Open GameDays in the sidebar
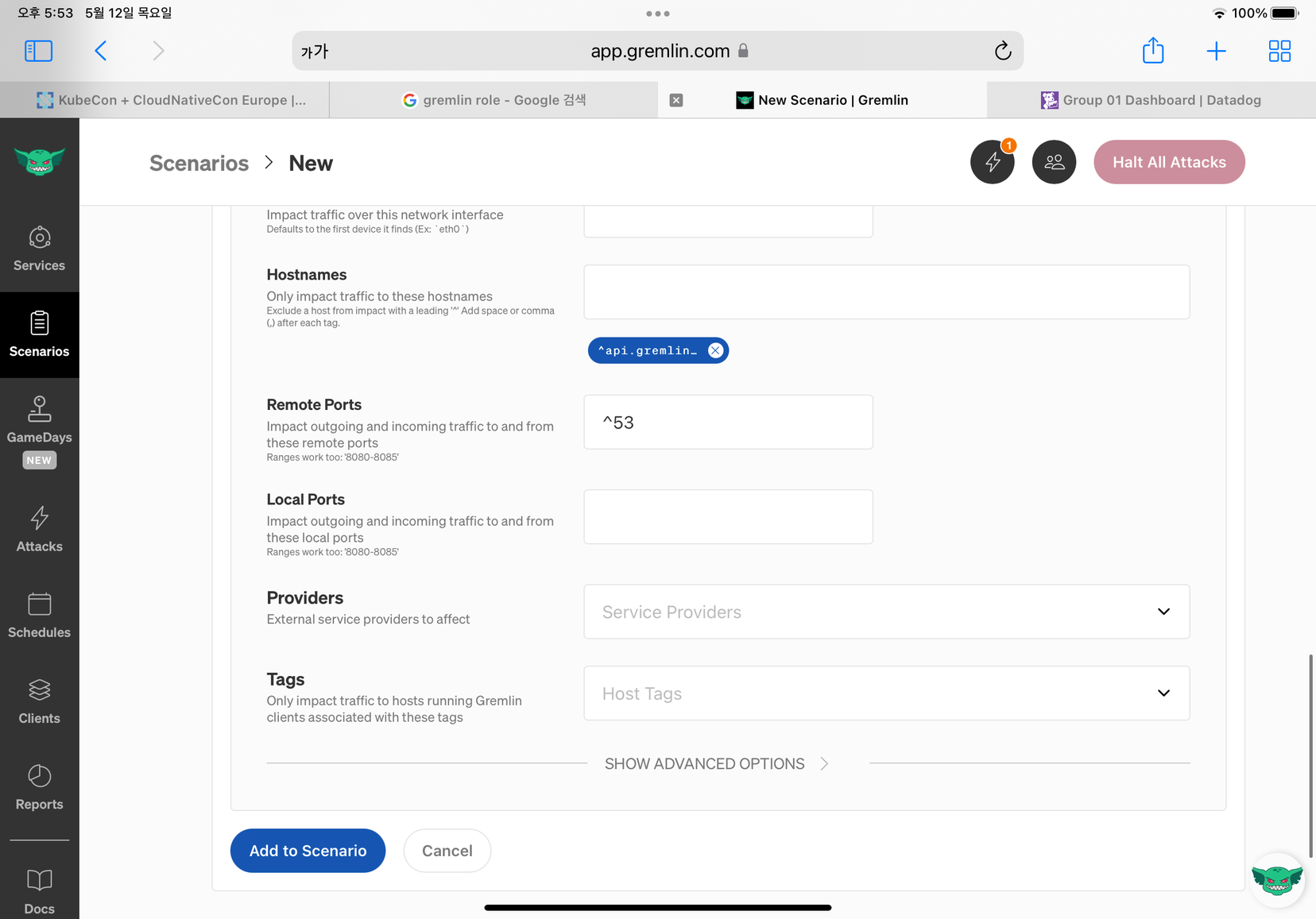This screenshot has height=919, width=1316. [x=40, y=431]
